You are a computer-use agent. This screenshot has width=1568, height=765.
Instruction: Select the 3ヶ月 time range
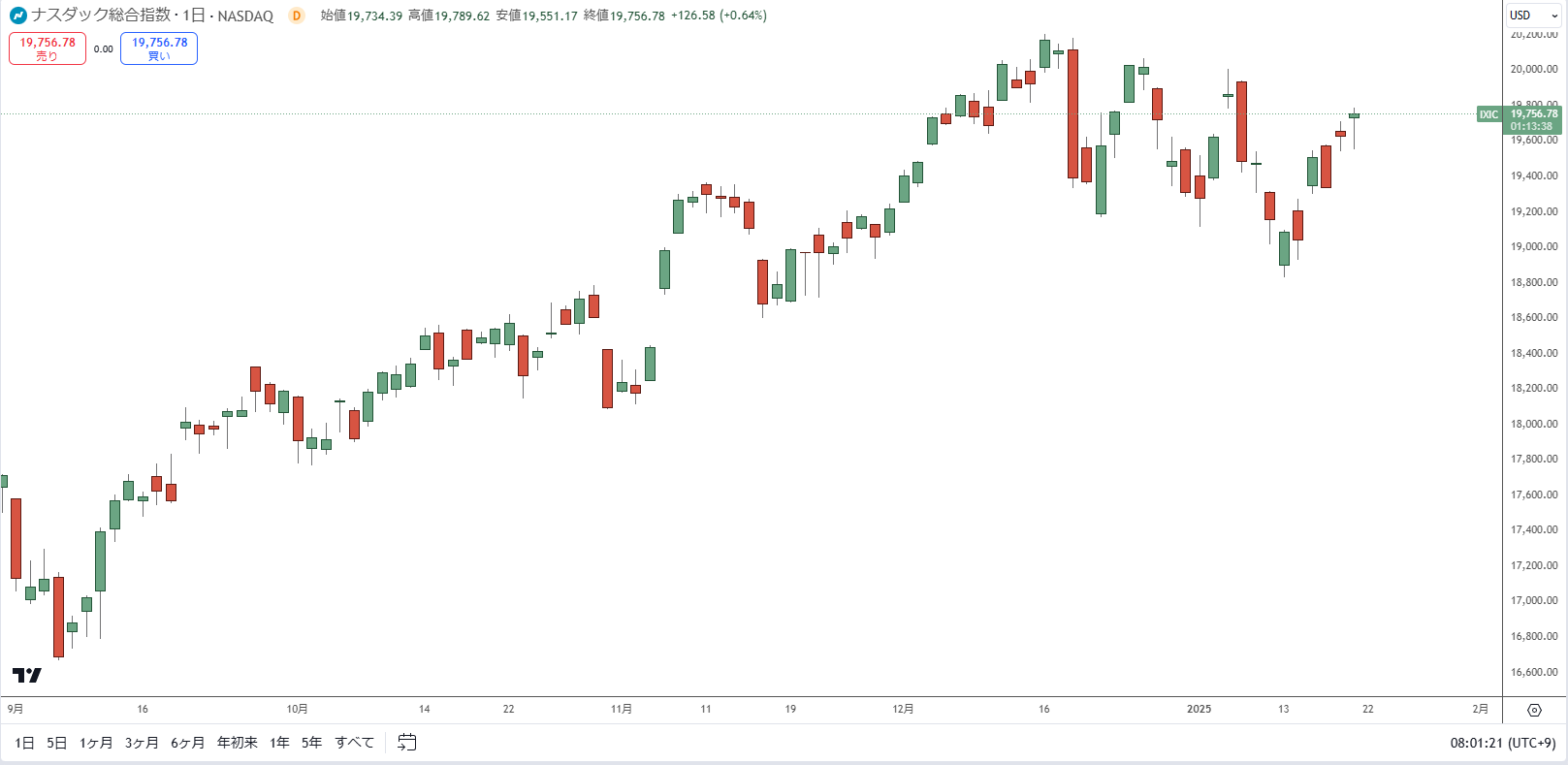[142, 743]
